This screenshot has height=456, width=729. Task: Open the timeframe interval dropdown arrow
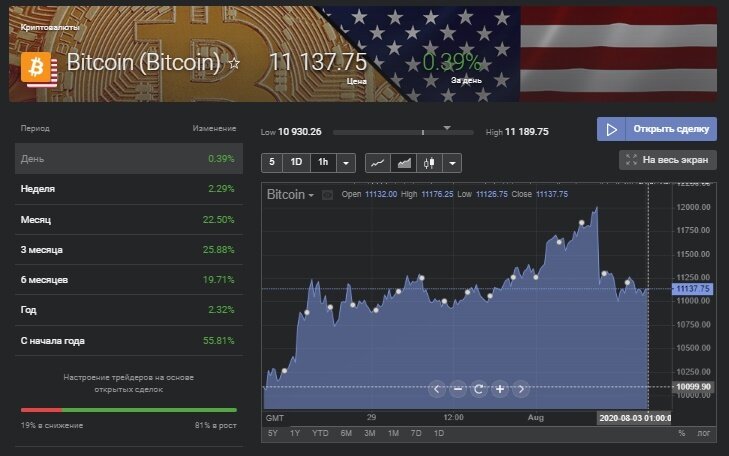pos(346,163)
